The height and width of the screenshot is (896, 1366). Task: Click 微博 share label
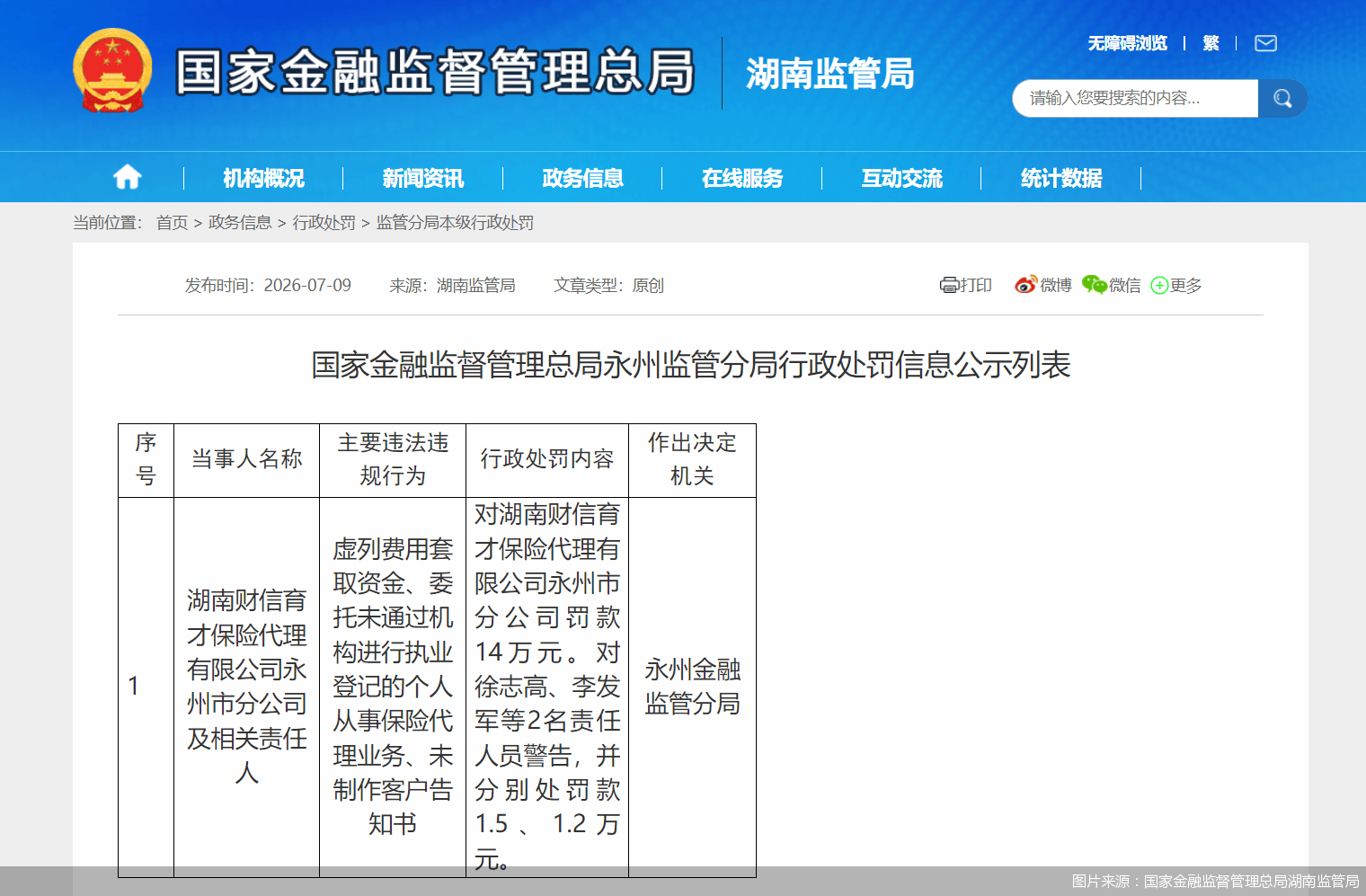tap(1056, 286)
